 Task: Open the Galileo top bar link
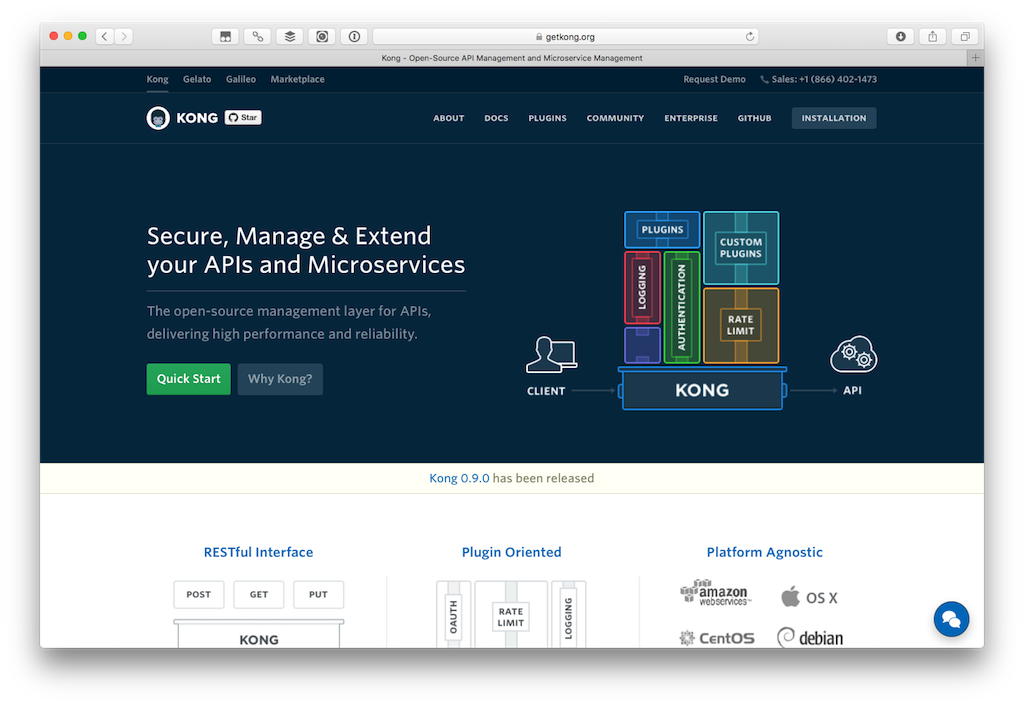pos(240,79)
